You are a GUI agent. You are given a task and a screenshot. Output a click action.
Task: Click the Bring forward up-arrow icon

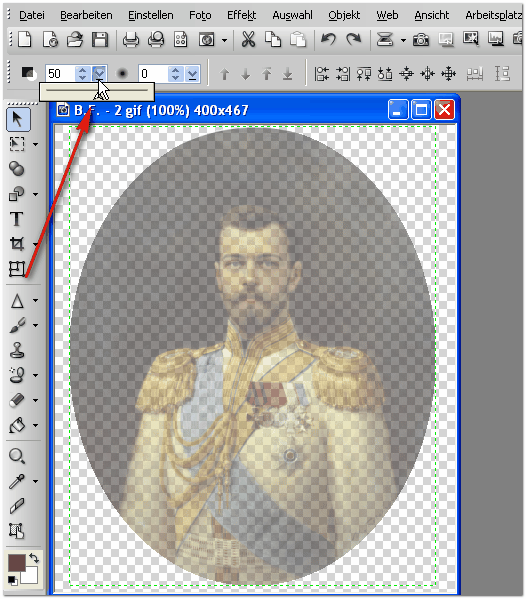(225, 74)
